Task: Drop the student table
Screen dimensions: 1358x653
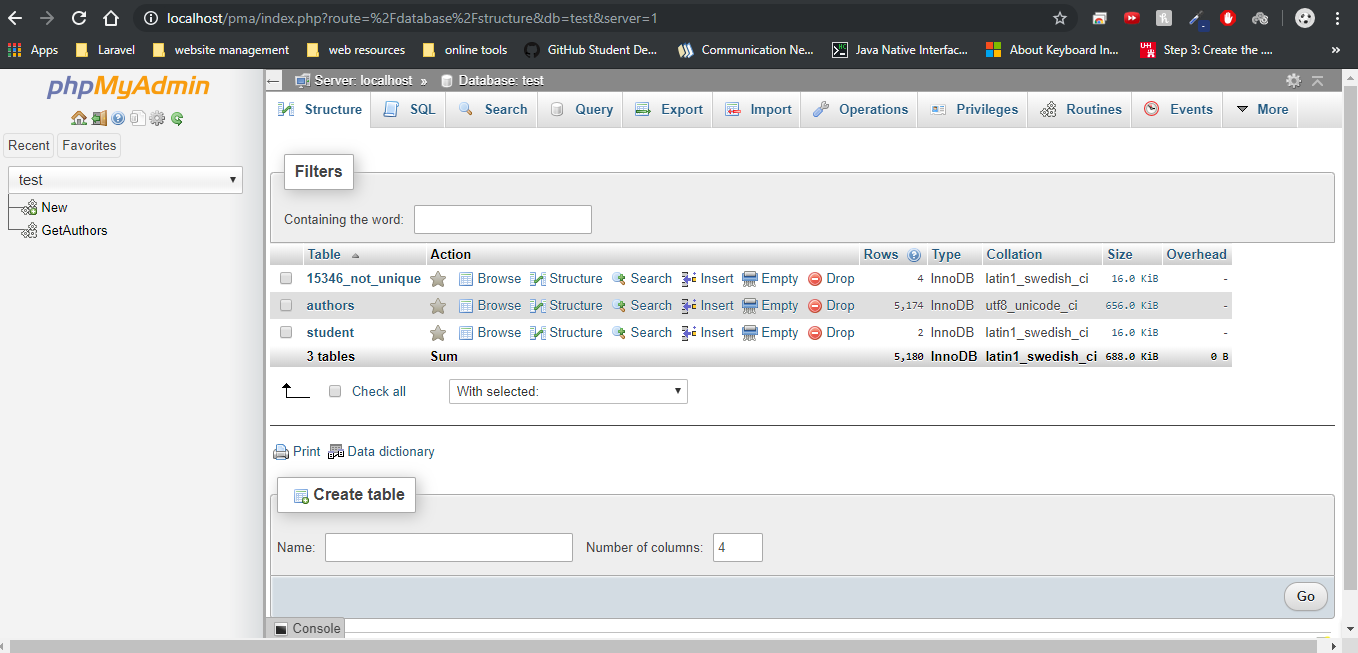Action: point(831,333)
